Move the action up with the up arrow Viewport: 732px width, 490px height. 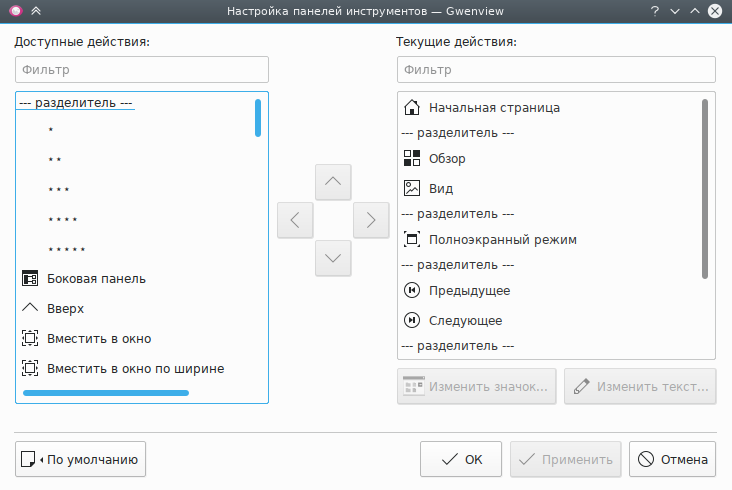tap(333, 182)
